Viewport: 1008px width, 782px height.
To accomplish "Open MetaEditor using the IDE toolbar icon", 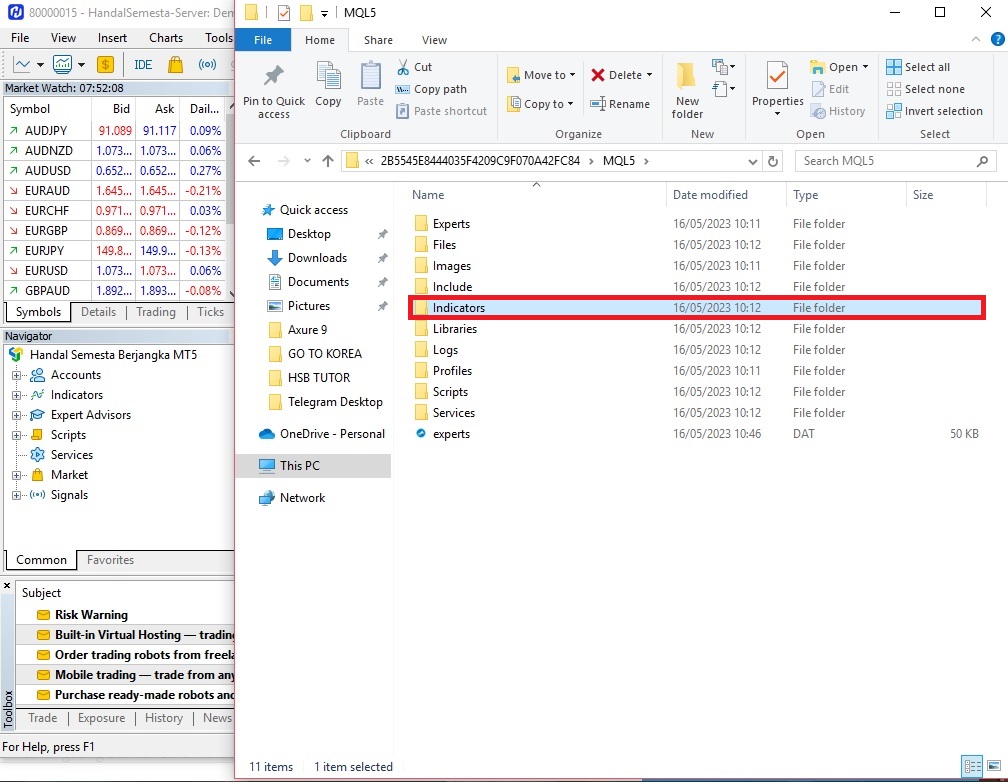I will coord(142,64).
